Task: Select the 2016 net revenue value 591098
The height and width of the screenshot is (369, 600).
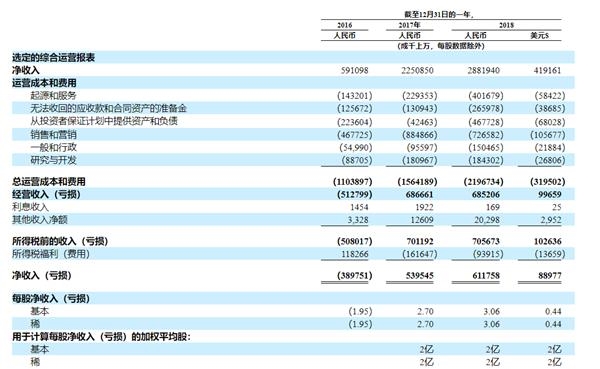Action: tap(354, 70)
